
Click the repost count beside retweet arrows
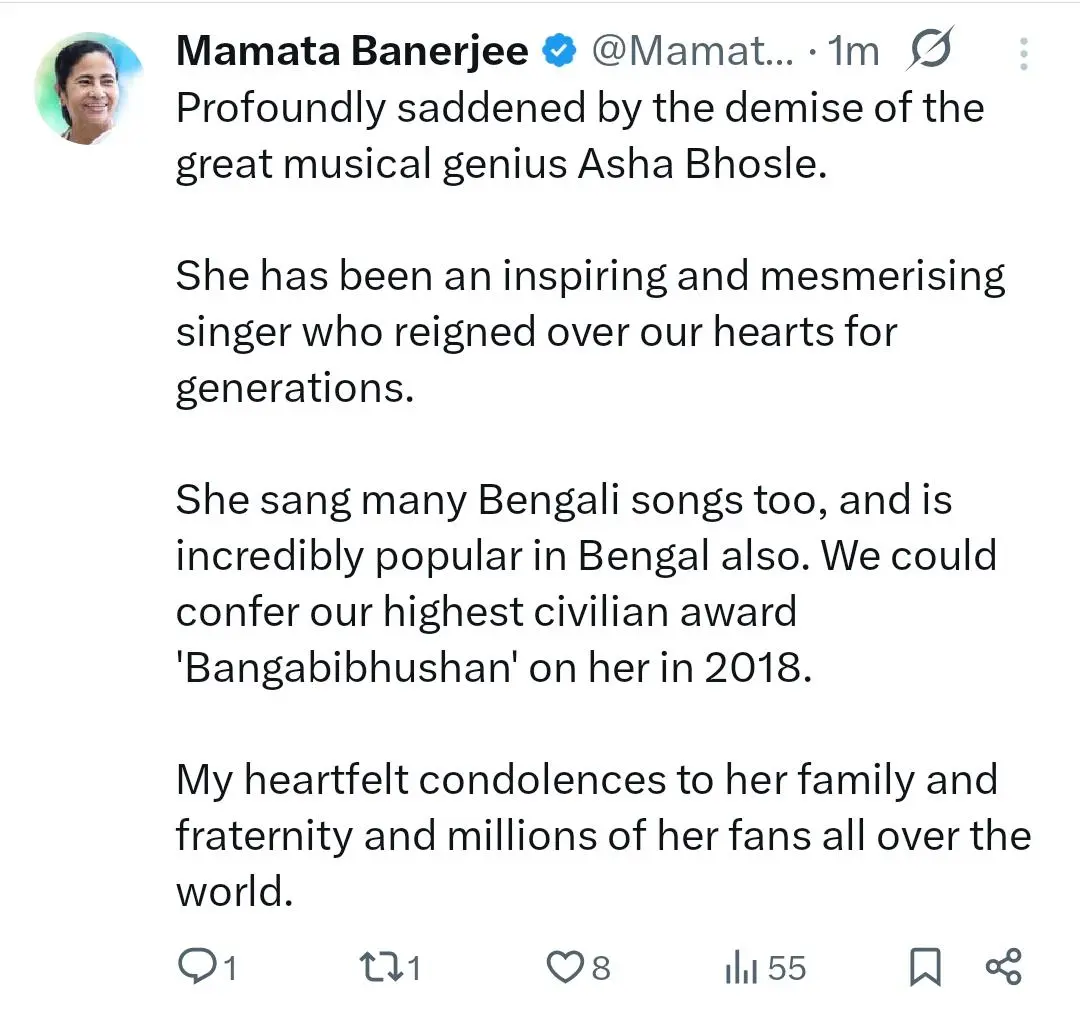[x=413, y=967]
